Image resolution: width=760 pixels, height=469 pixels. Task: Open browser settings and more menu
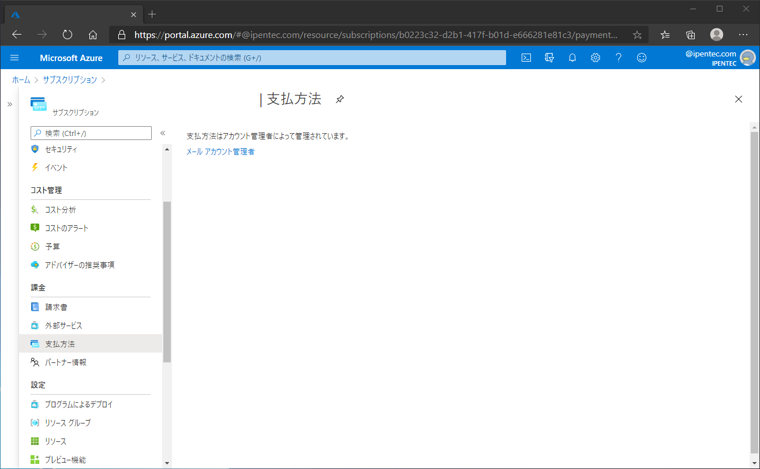[743, 35]
